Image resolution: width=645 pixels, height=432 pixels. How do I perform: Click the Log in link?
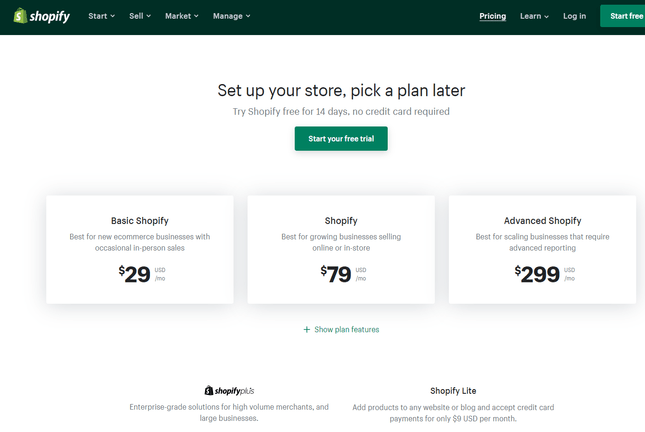click(574, 16)
